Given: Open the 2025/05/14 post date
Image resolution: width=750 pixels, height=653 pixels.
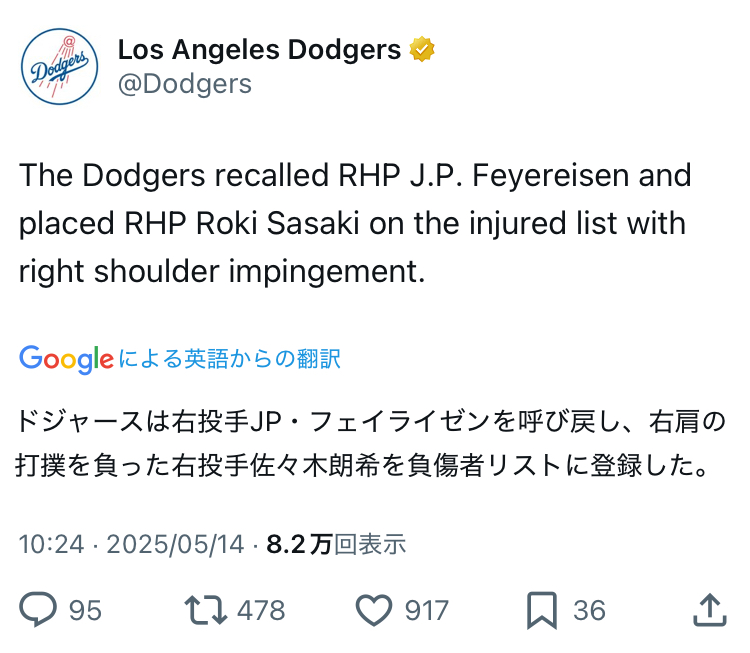Looking at the screenshot, I should point(175,544).
